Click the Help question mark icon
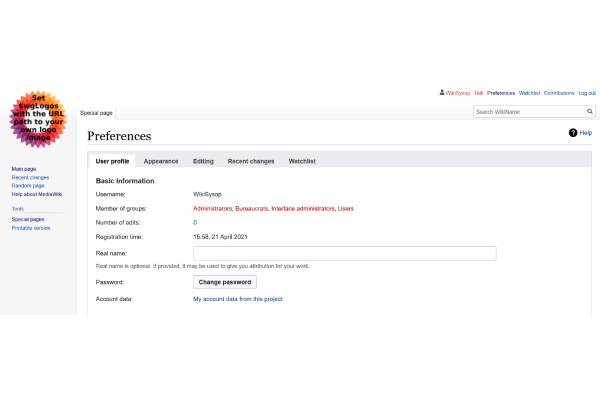The height and width of the screenshot is (400, 600). [573, 132]
